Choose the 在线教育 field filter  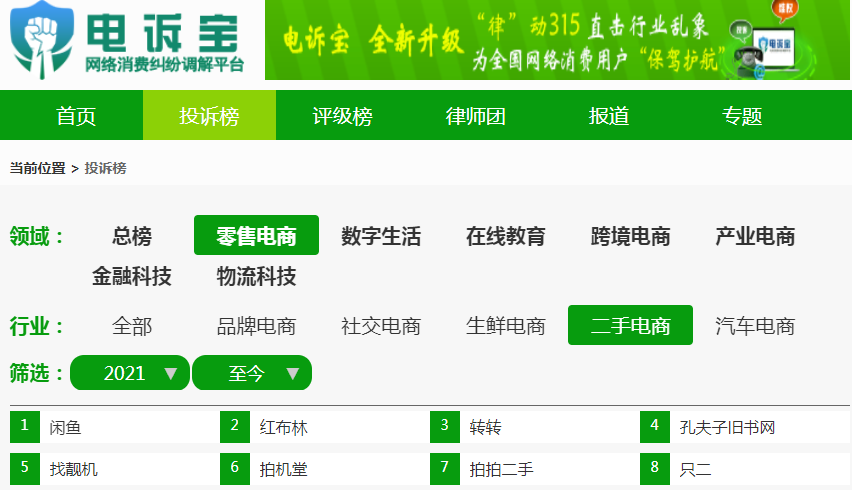point(505,236)
